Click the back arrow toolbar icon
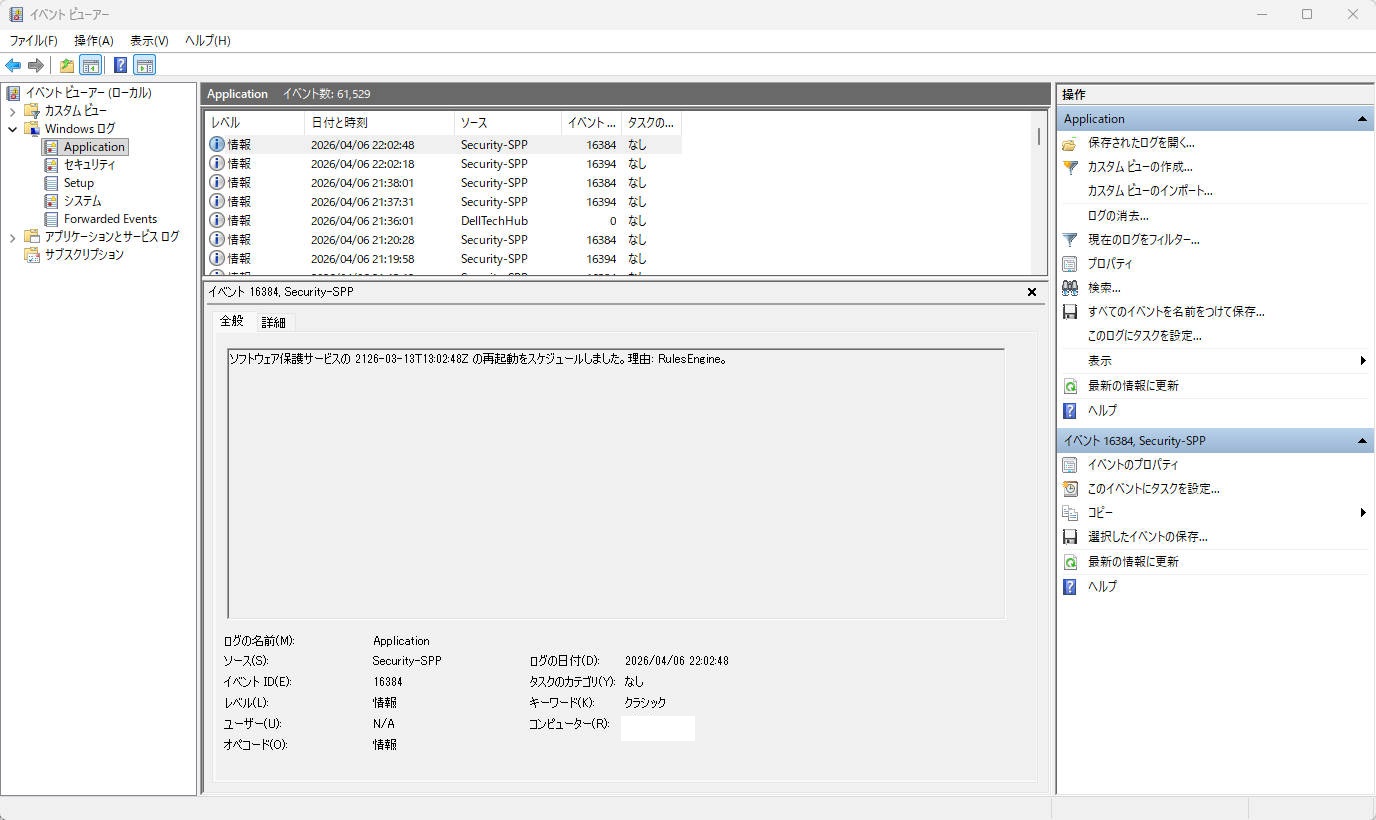This screenshot has width=1376, height=820. coord(13,66)
